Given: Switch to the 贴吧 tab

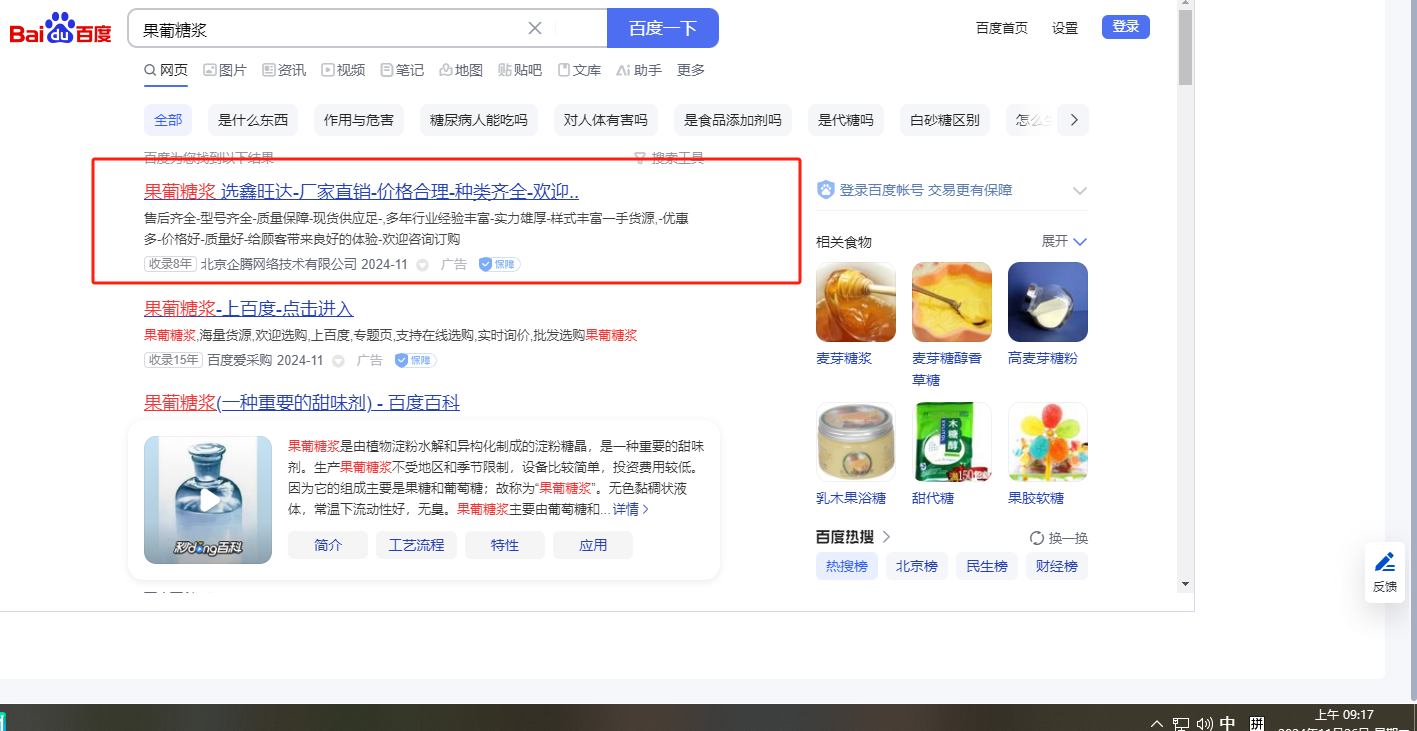Looking at the screenshot, I should click(520, 70).
